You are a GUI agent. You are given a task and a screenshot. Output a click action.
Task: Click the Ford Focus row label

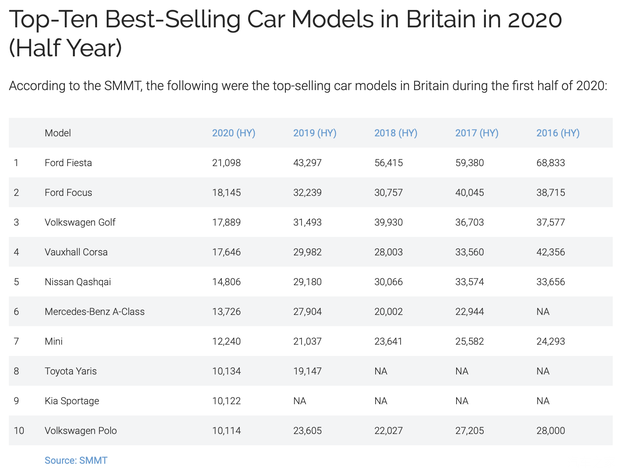(x=68, y=192)
